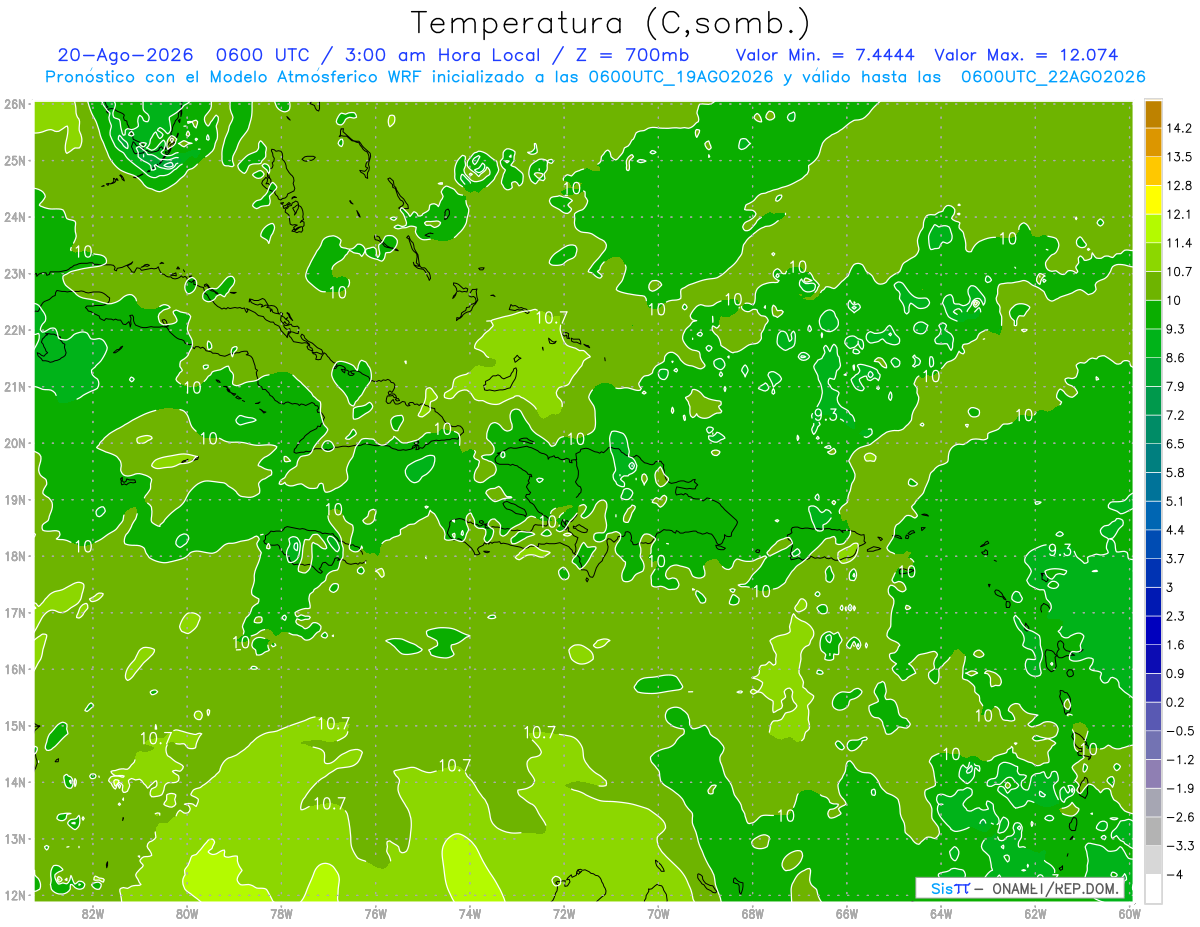Image resolution: width=1200 pixels, height=927 pixels.
Task: Click the 13N latitude axis label
Action: pyautogui.click(x=15, y=839)
